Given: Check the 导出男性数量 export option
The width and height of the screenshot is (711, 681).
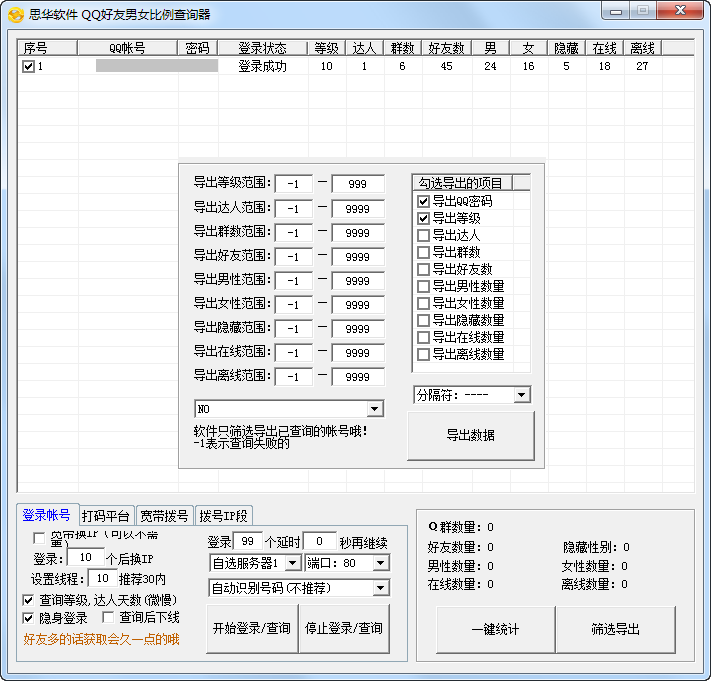Looking at the screenshot, I should [x=423, y=286].
